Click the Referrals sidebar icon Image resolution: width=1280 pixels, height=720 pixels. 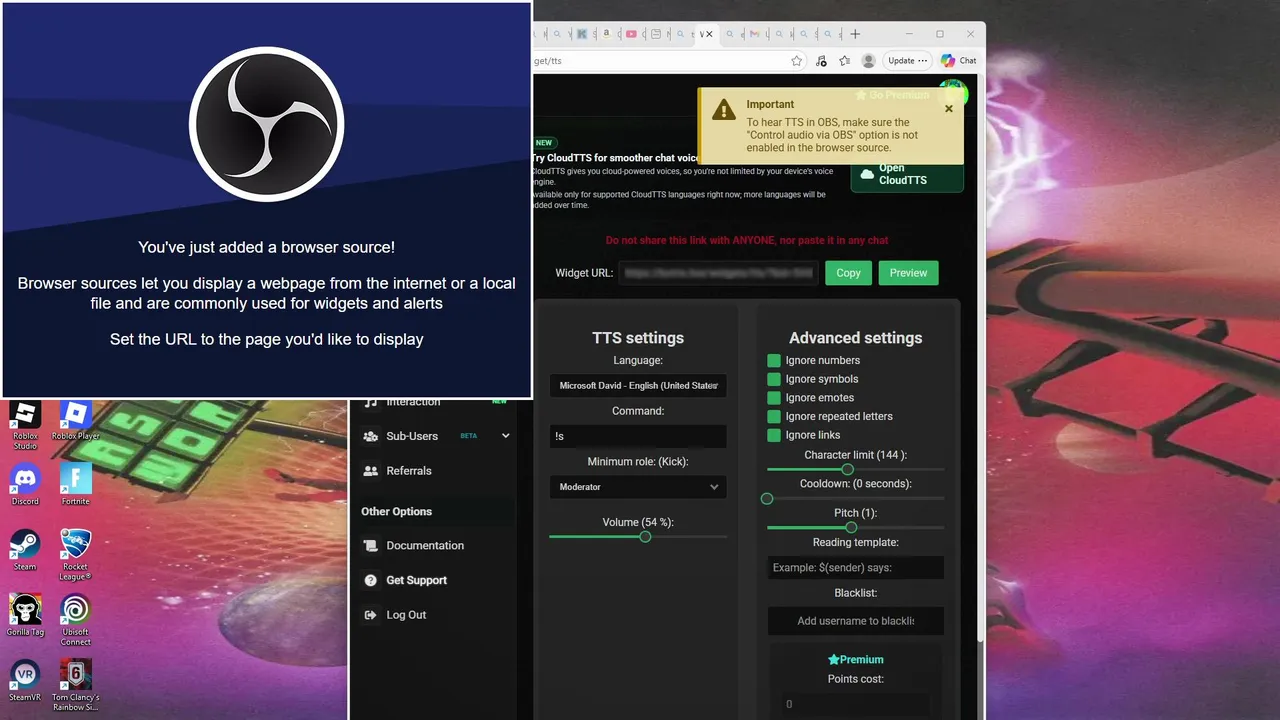371,471
